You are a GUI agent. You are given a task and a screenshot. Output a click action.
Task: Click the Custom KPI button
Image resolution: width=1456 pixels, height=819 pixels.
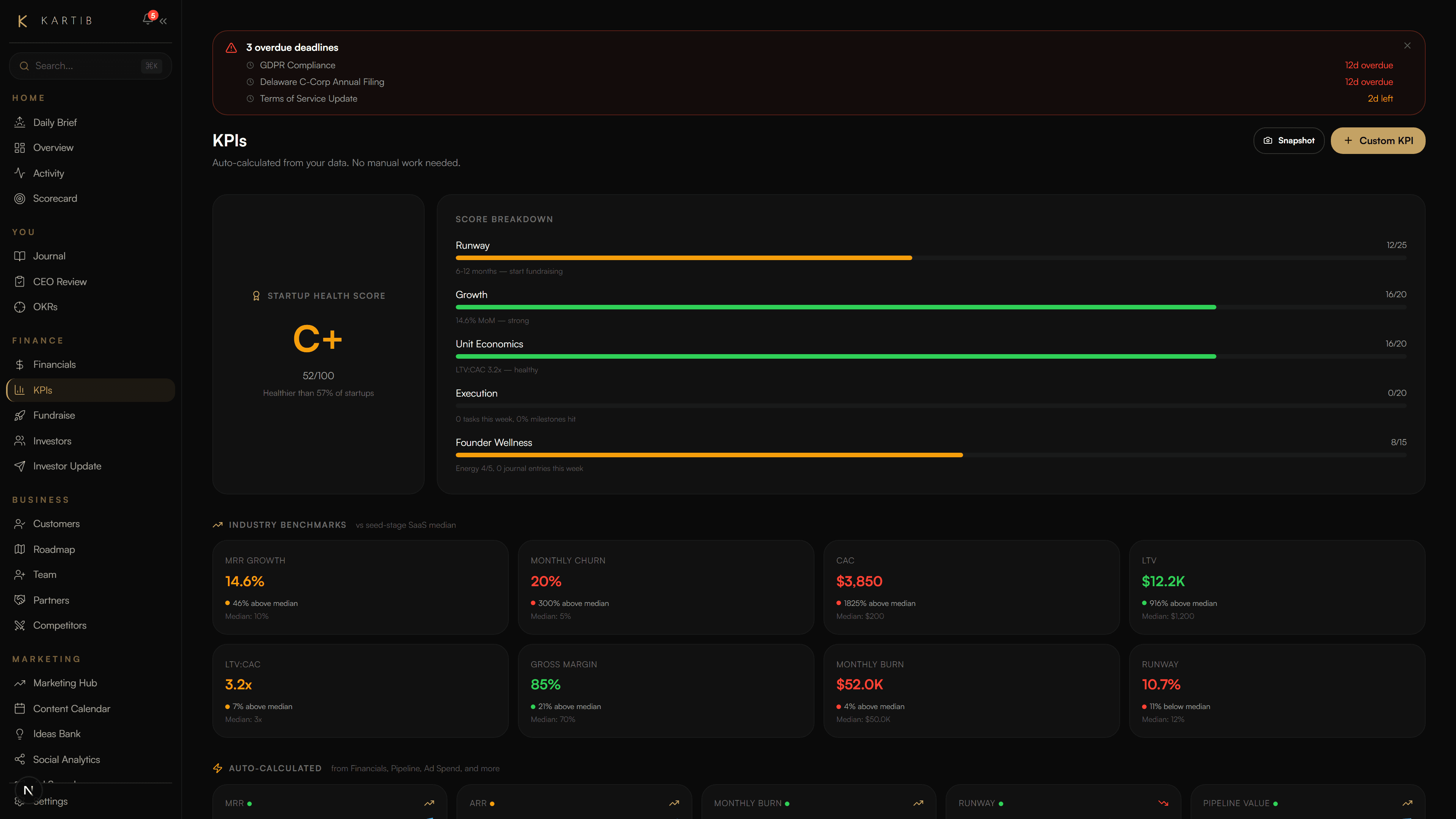1378,140
